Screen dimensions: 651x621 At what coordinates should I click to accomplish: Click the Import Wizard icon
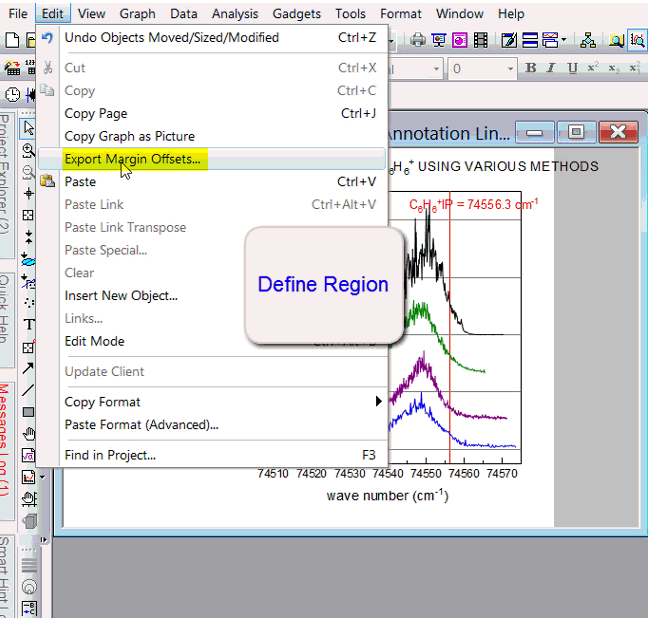(12, 68)
